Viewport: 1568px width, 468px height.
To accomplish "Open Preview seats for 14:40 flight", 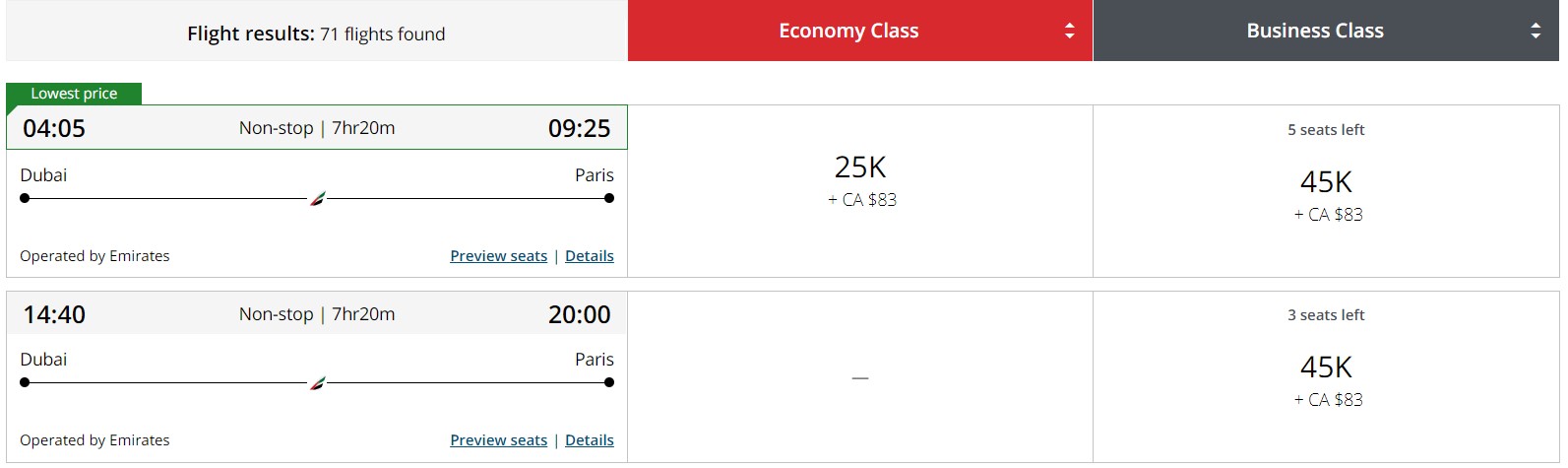I will point(498,440).
